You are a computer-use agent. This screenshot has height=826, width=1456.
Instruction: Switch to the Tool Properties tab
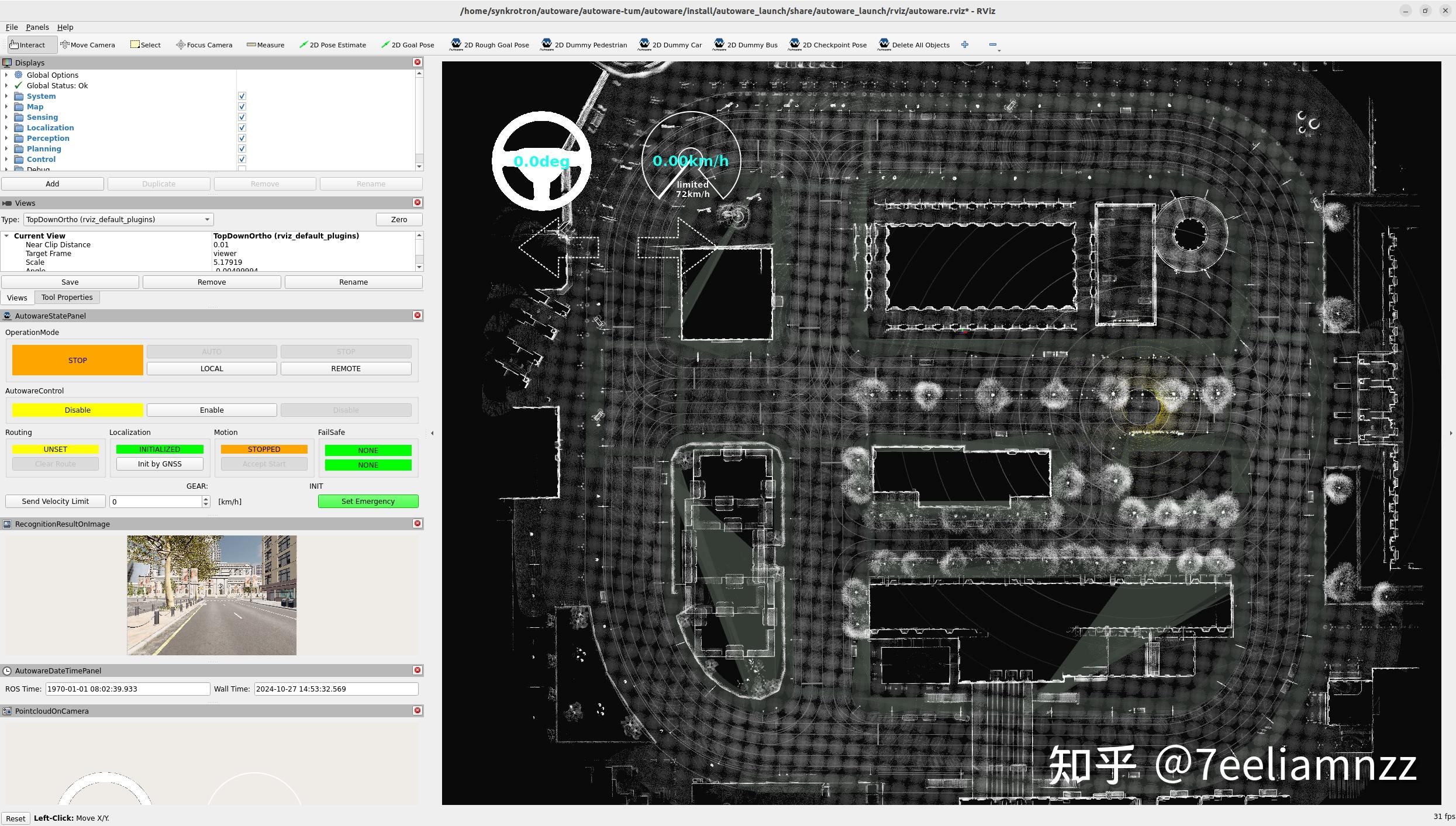pyautogui.click(x=67, y=298)
